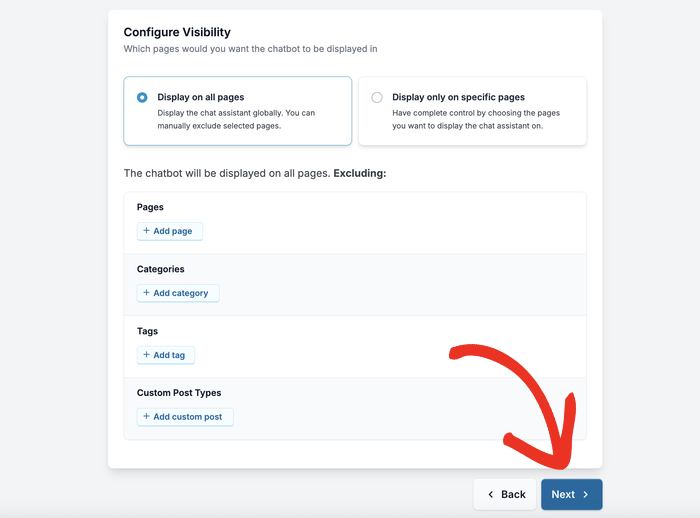
Task: Click the 'Custom Post Types' section label
Action: pyautogui.click(x=179, y=393)
